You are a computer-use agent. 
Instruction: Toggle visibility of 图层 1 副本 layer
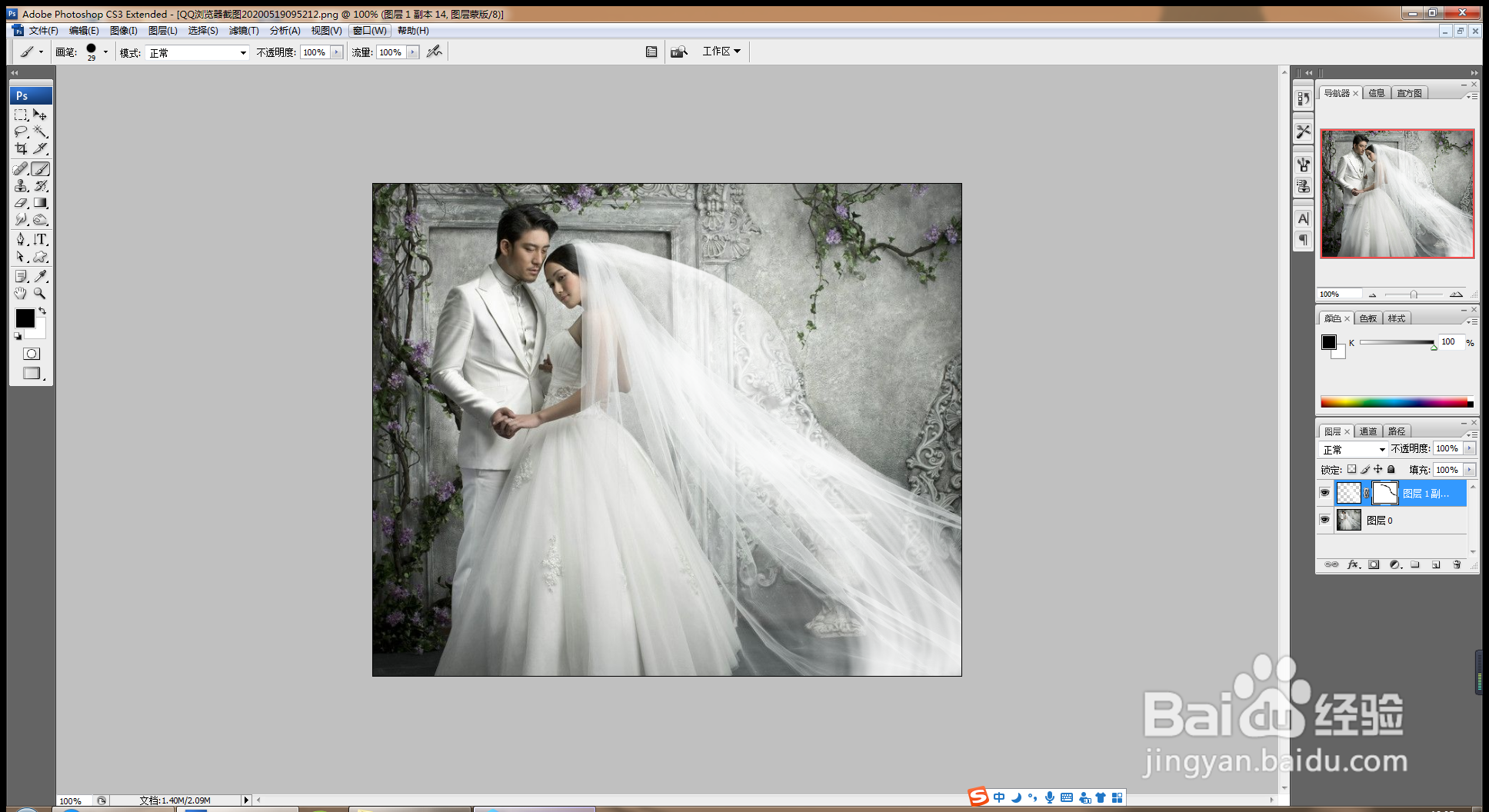(1324, 493)
